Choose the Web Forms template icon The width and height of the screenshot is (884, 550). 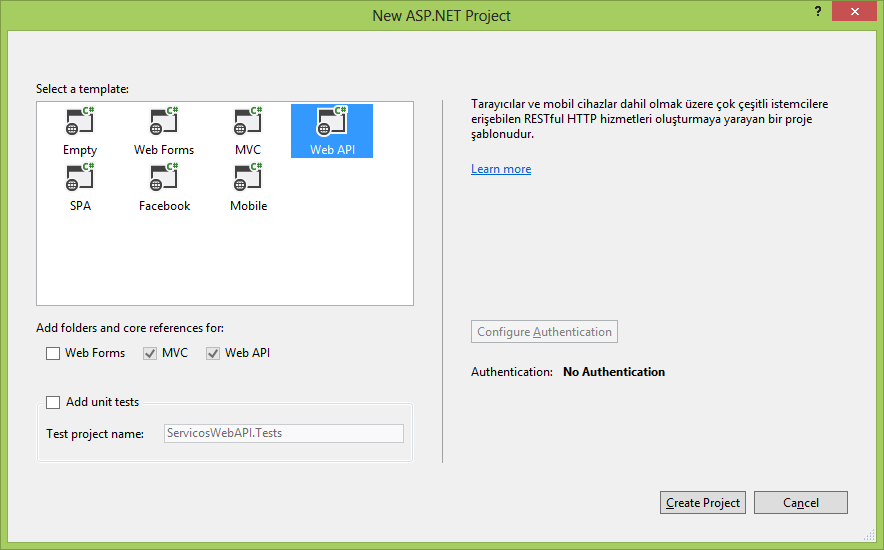[x=163, y=122]
